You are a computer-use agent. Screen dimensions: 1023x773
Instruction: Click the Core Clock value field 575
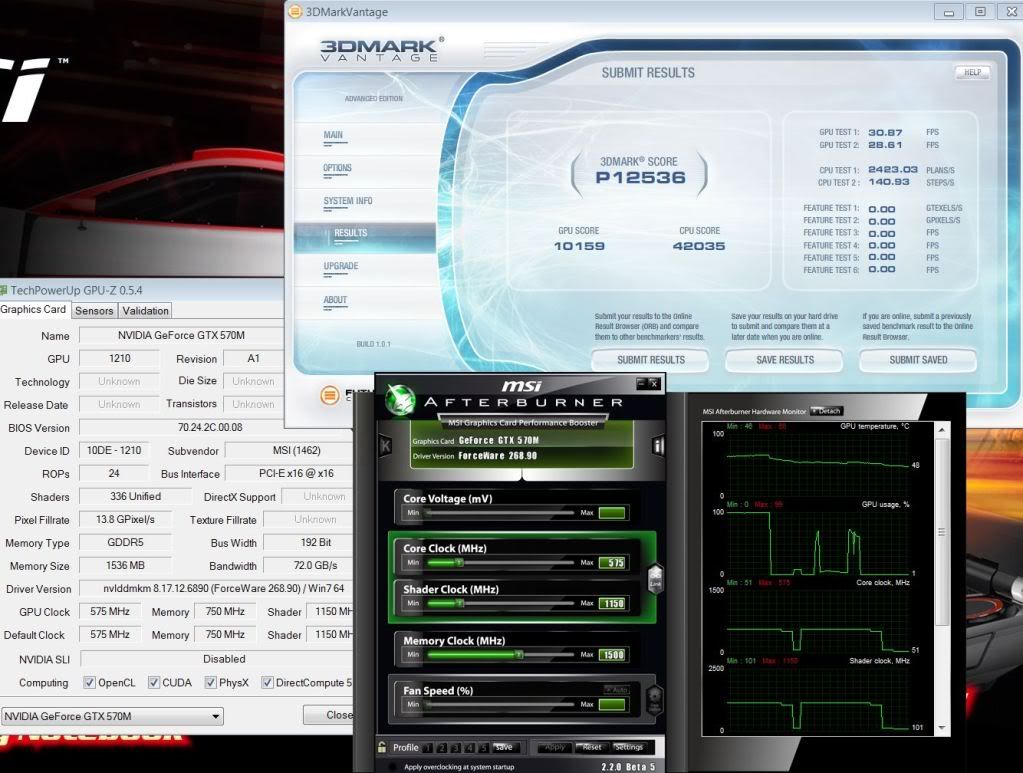point(613,563)
